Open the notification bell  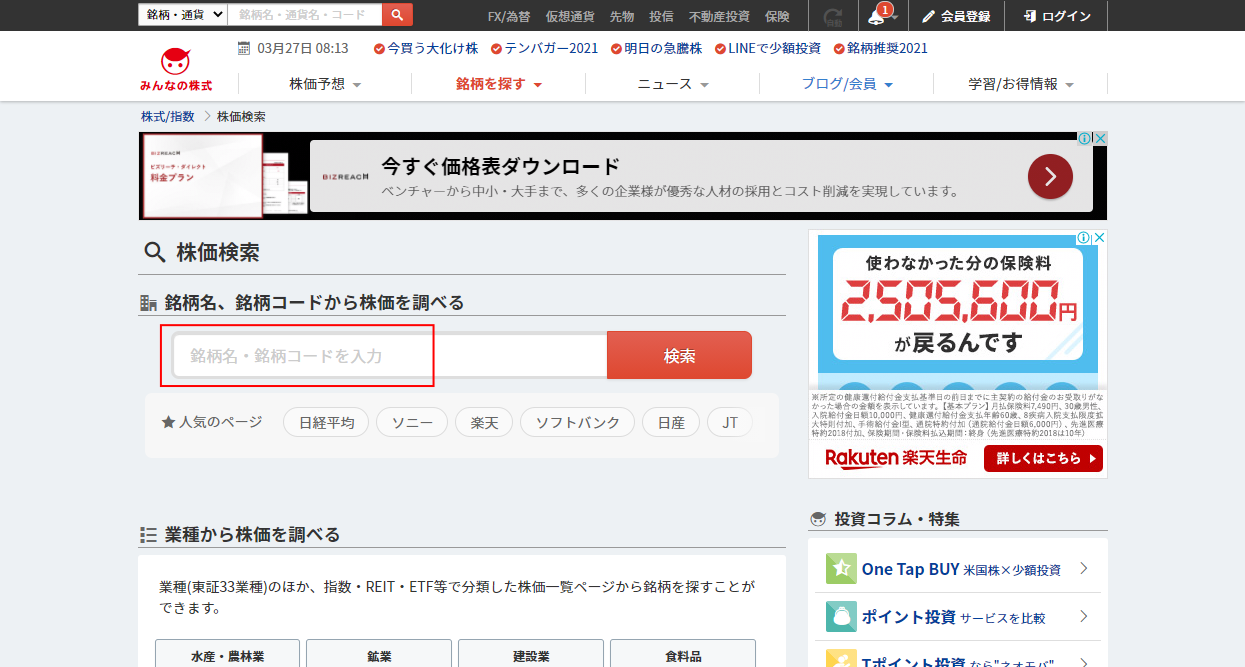click(x=877, y=16)
